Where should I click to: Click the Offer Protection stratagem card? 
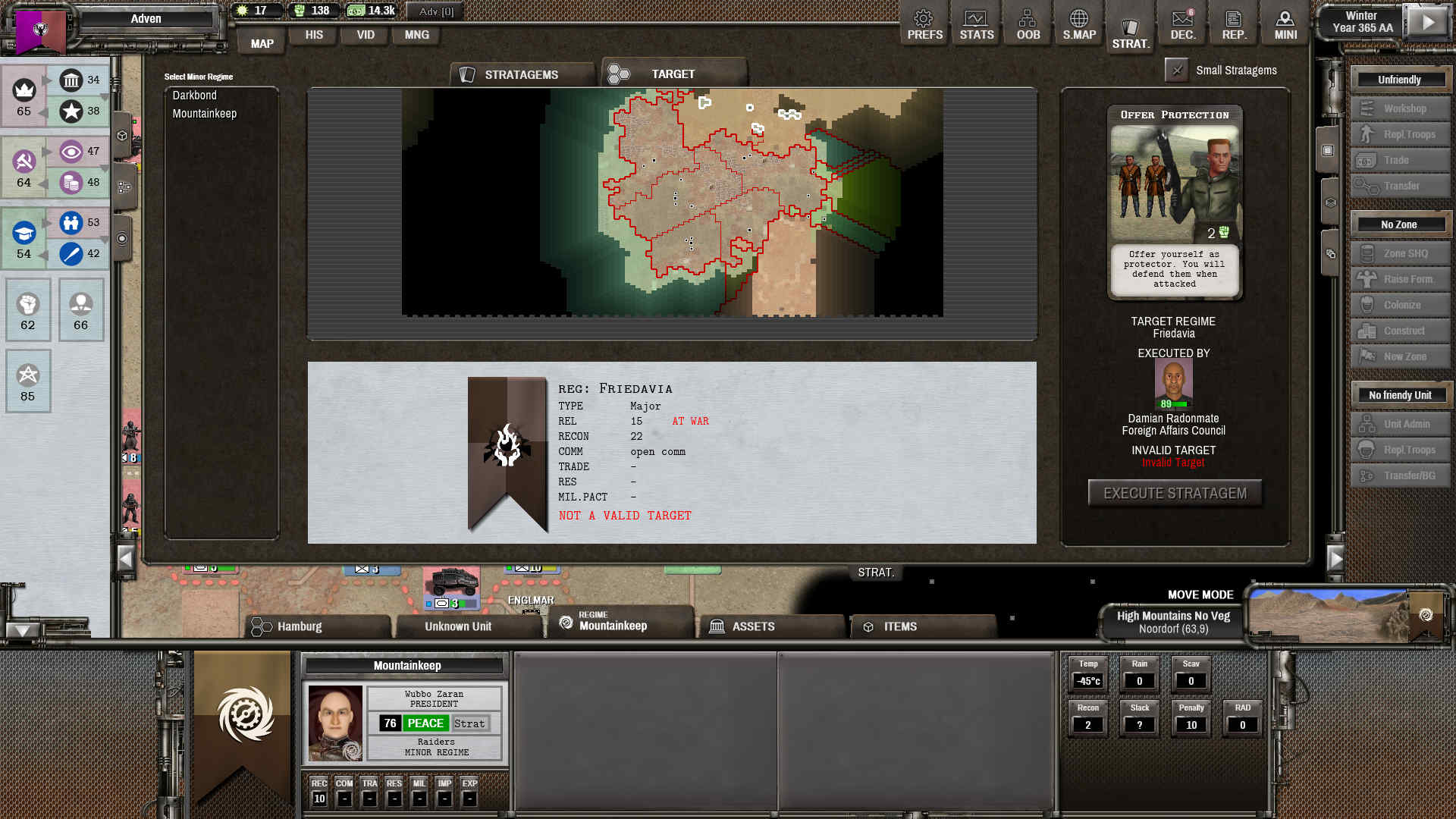click(x=1174, y=201)
